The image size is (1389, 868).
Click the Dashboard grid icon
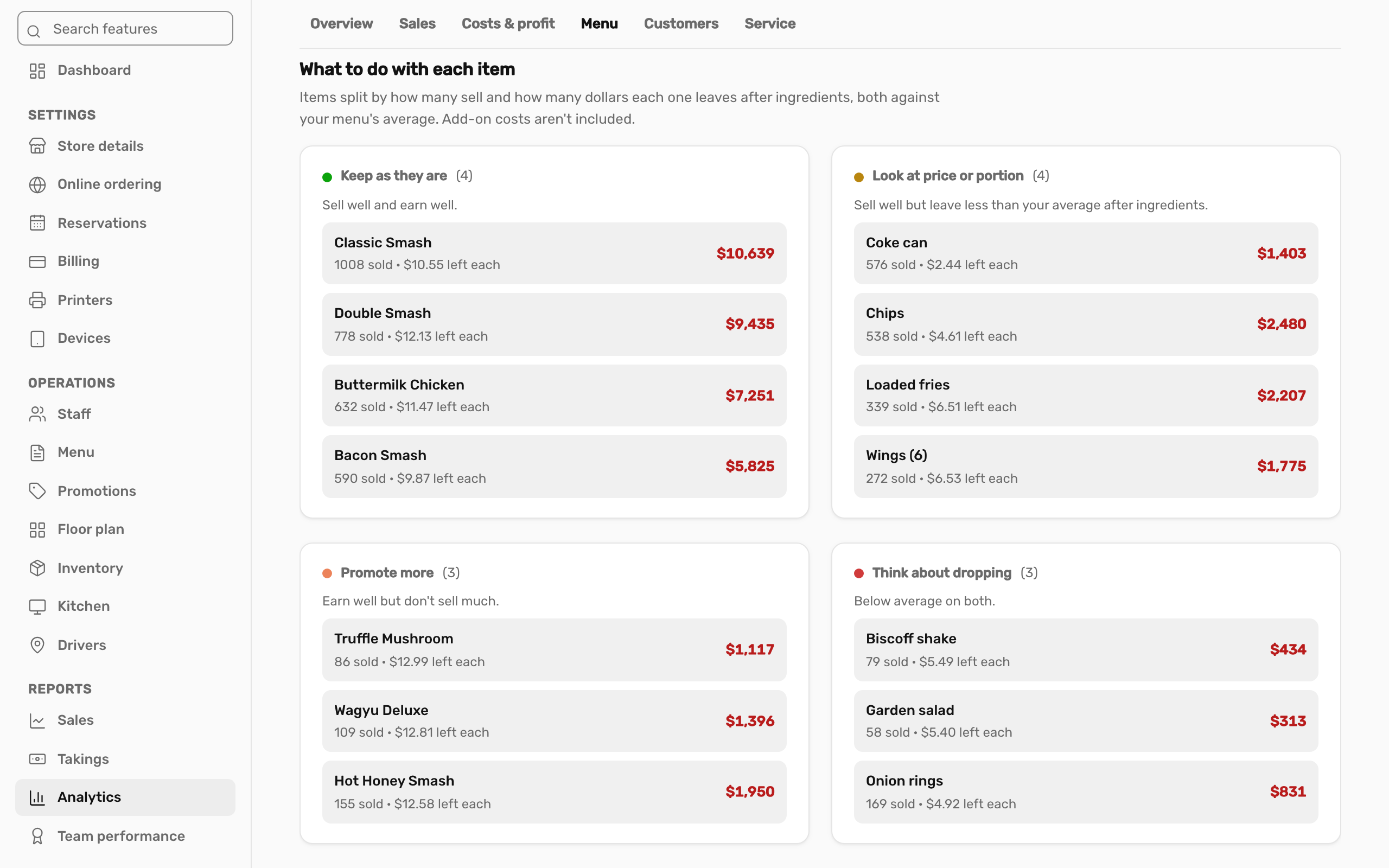coord(37,70)
